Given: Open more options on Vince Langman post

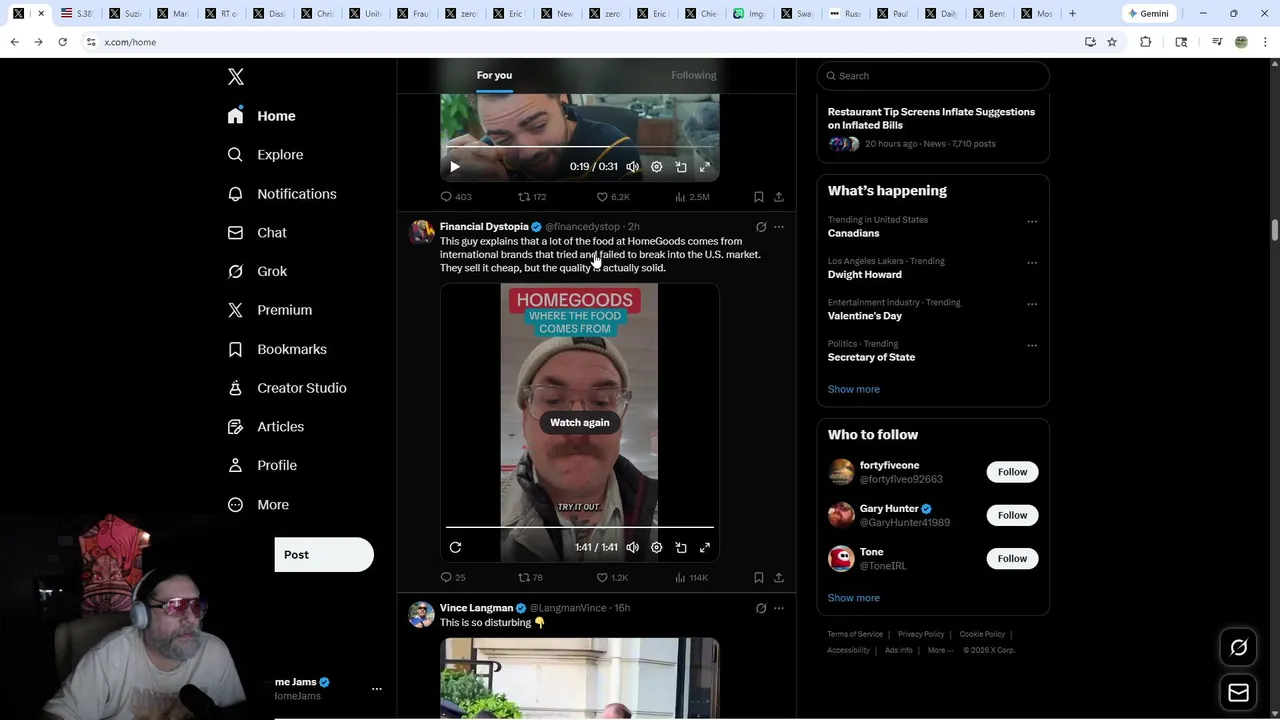Looking at the screenshot, I should coord(779,608).
